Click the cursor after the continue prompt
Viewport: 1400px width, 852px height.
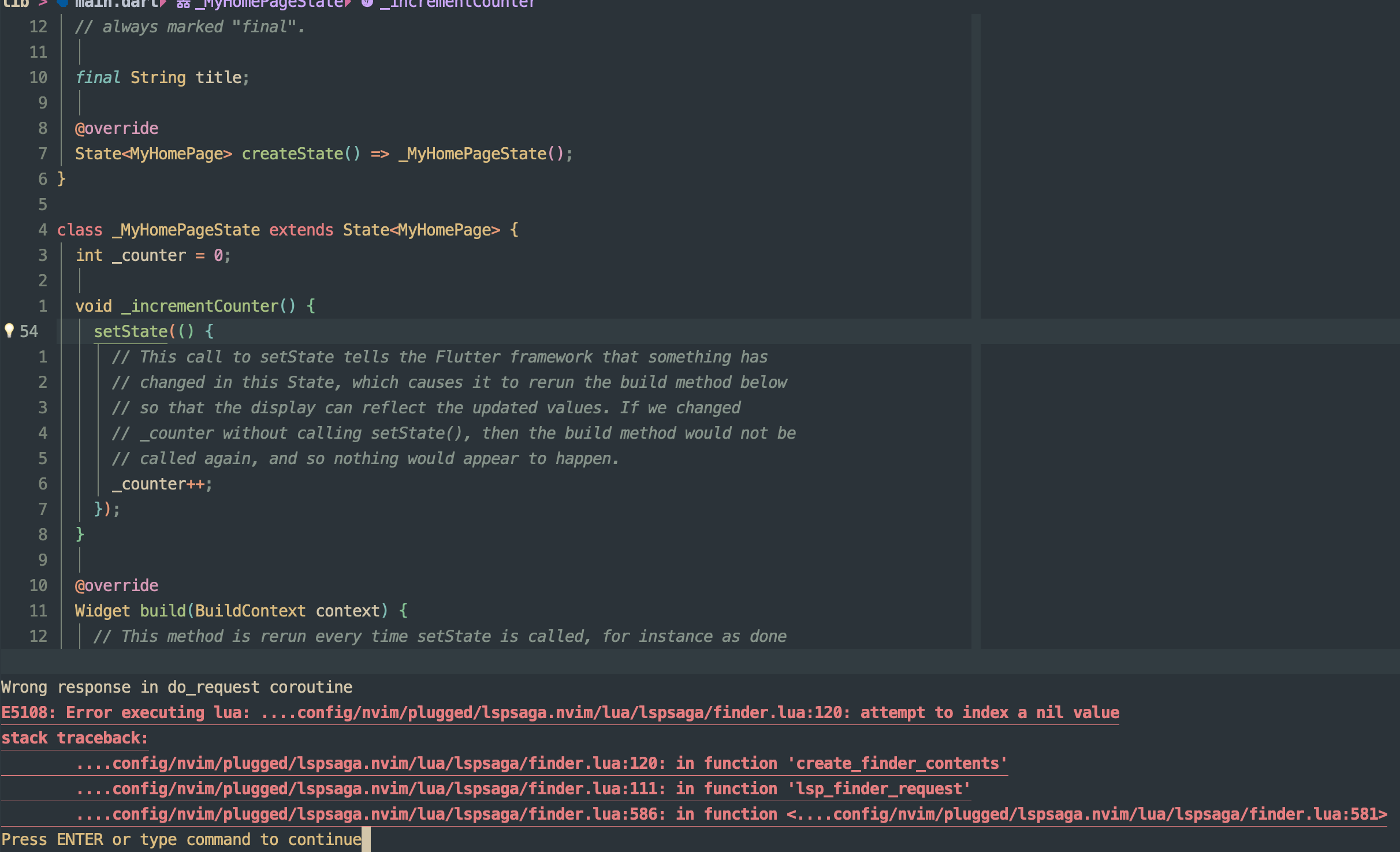[366, 839]
